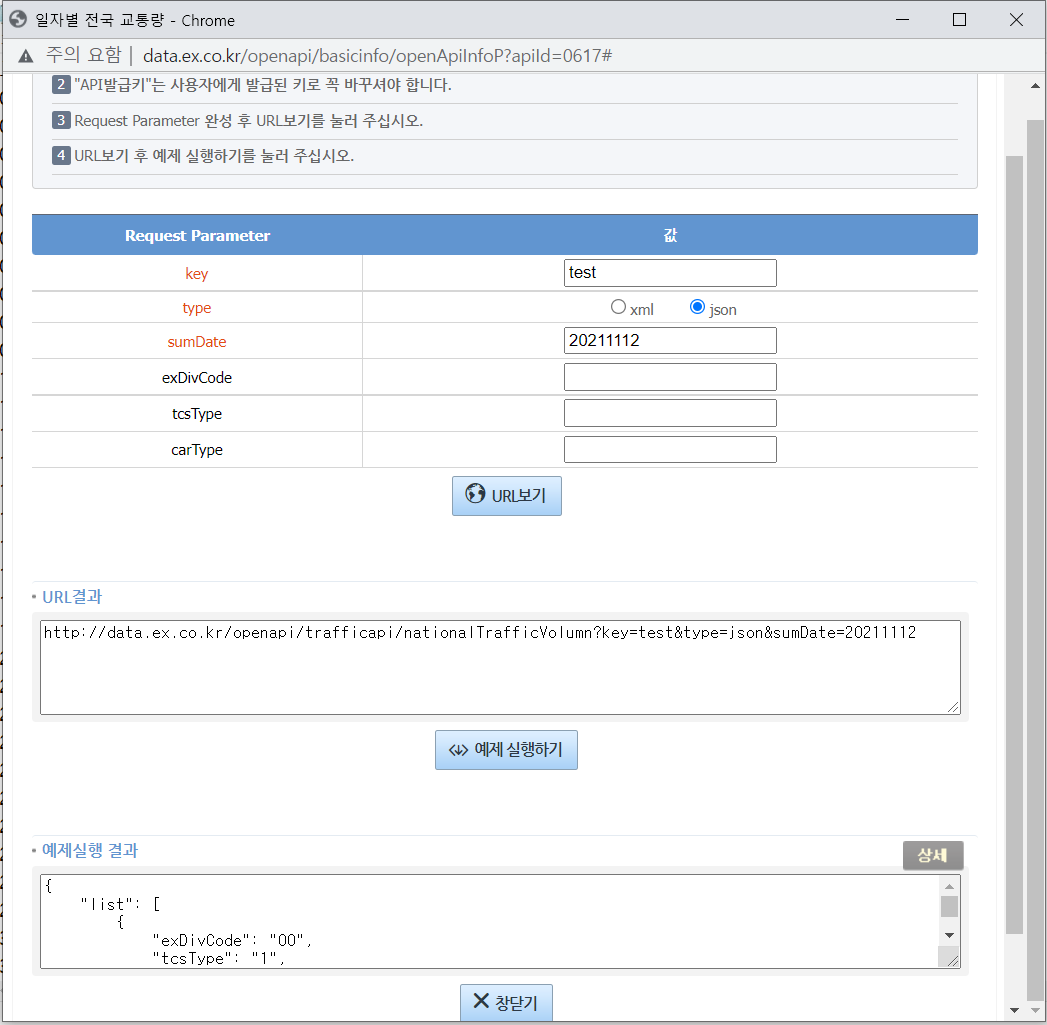
Task: Click the main page scrollbar thumb
Action: point(1014,544)
